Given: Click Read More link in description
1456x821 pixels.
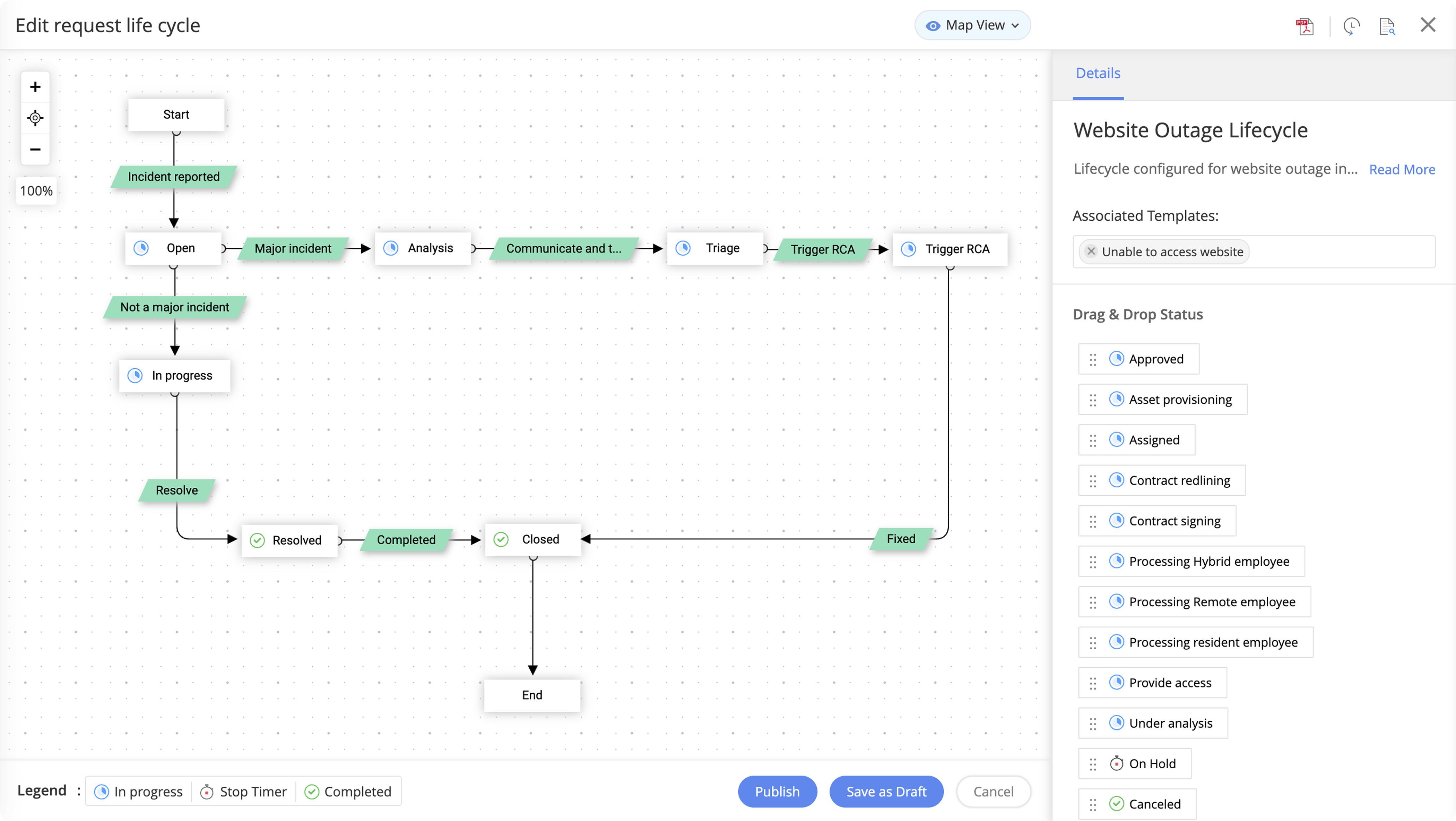Looking at the screenshot, I should [1402, 170].
